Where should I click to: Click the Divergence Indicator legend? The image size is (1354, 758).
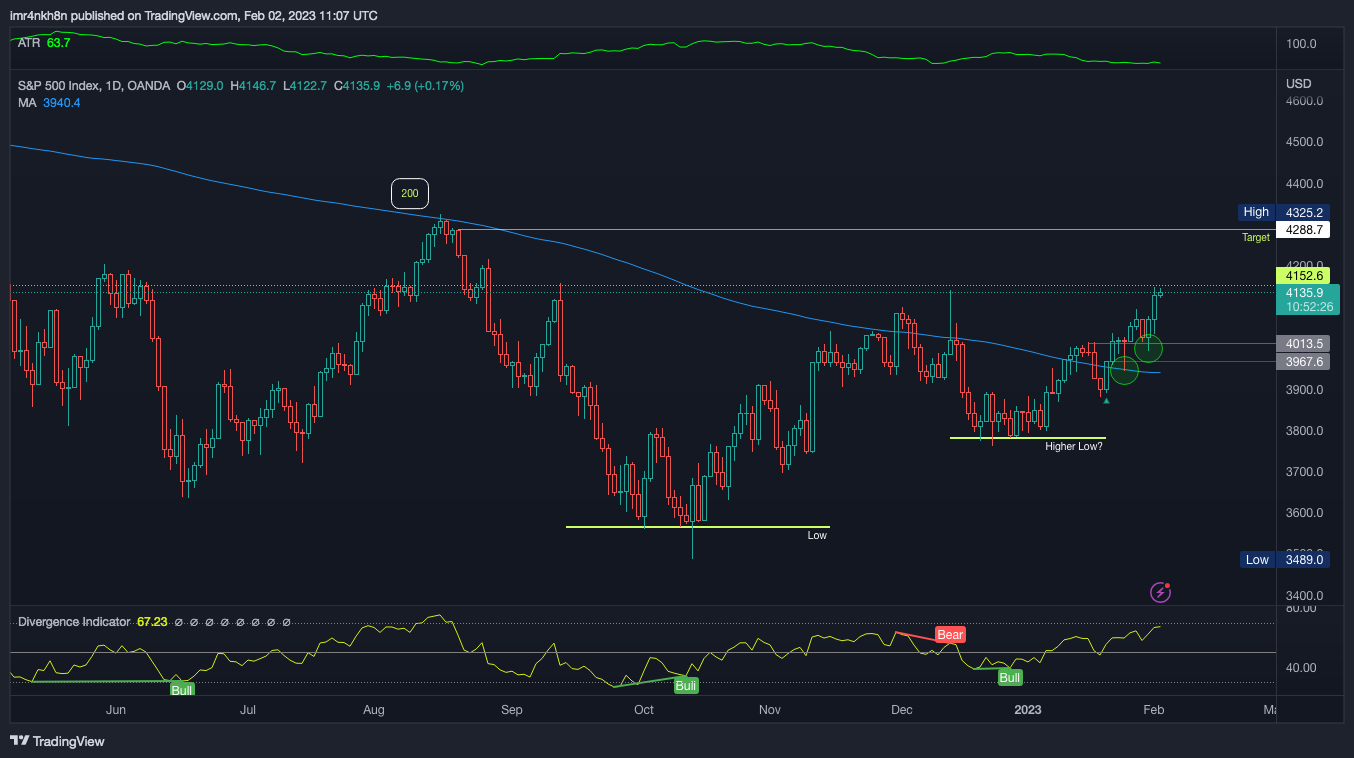pyautogui.click(x=93, y=622)
